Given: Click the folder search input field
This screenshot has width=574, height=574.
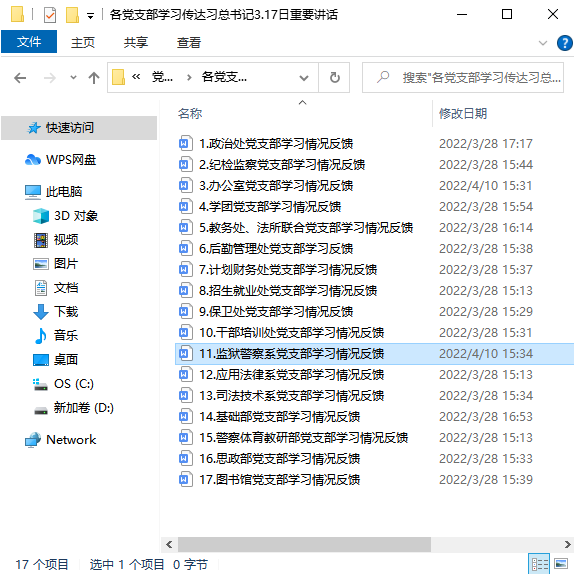Looking at the screenshot, I should [x=463, y=78].
